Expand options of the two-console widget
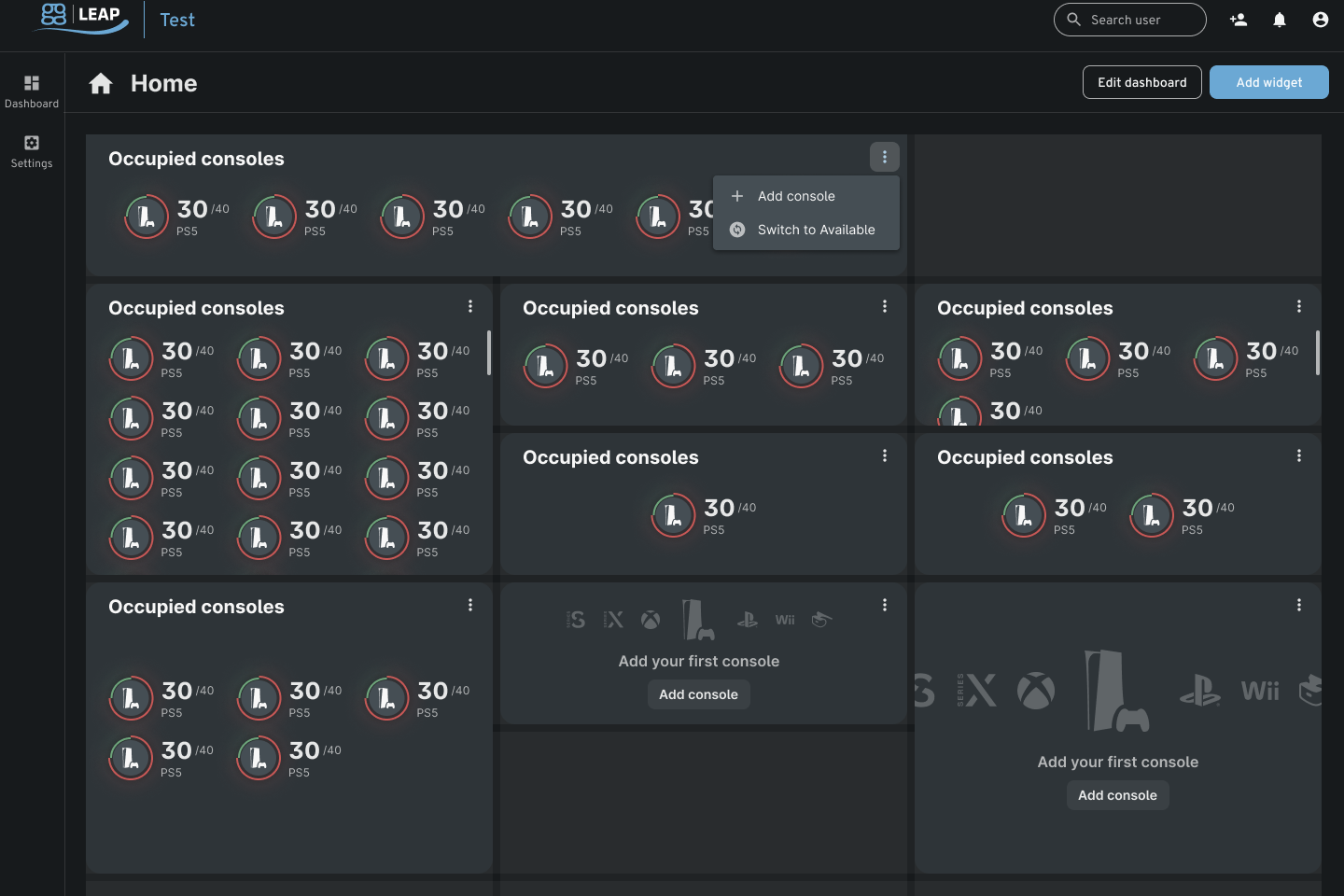Viewport: 1344px width, 896px height. click(x=1298, y=455)
